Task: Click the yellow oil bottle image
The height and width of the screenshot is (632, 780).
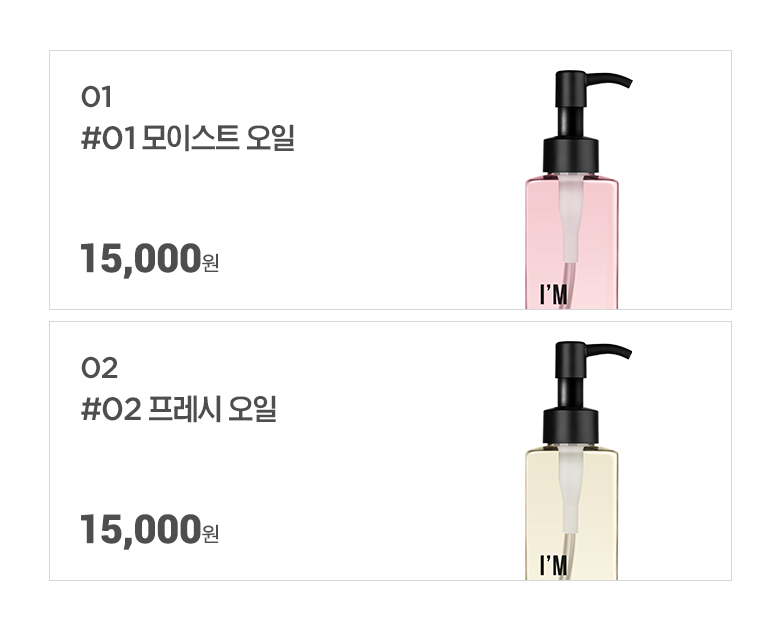Action: click(578, 461)
